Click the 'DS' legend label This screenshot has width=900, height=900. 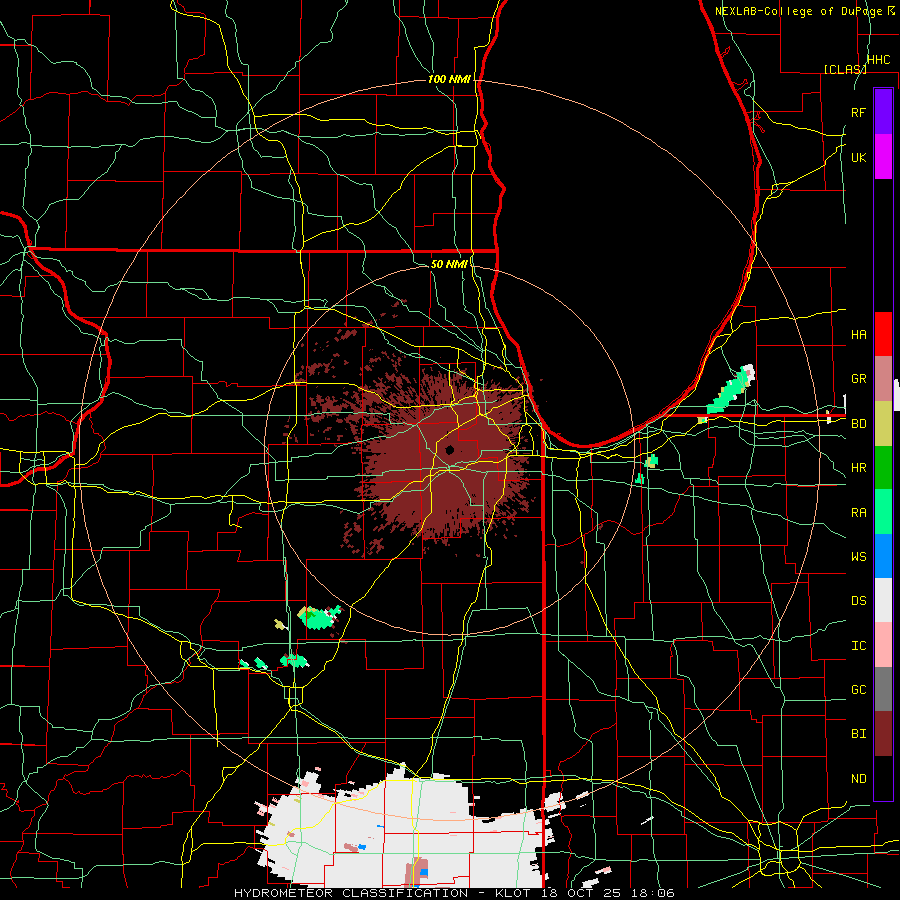click(858, 601)
